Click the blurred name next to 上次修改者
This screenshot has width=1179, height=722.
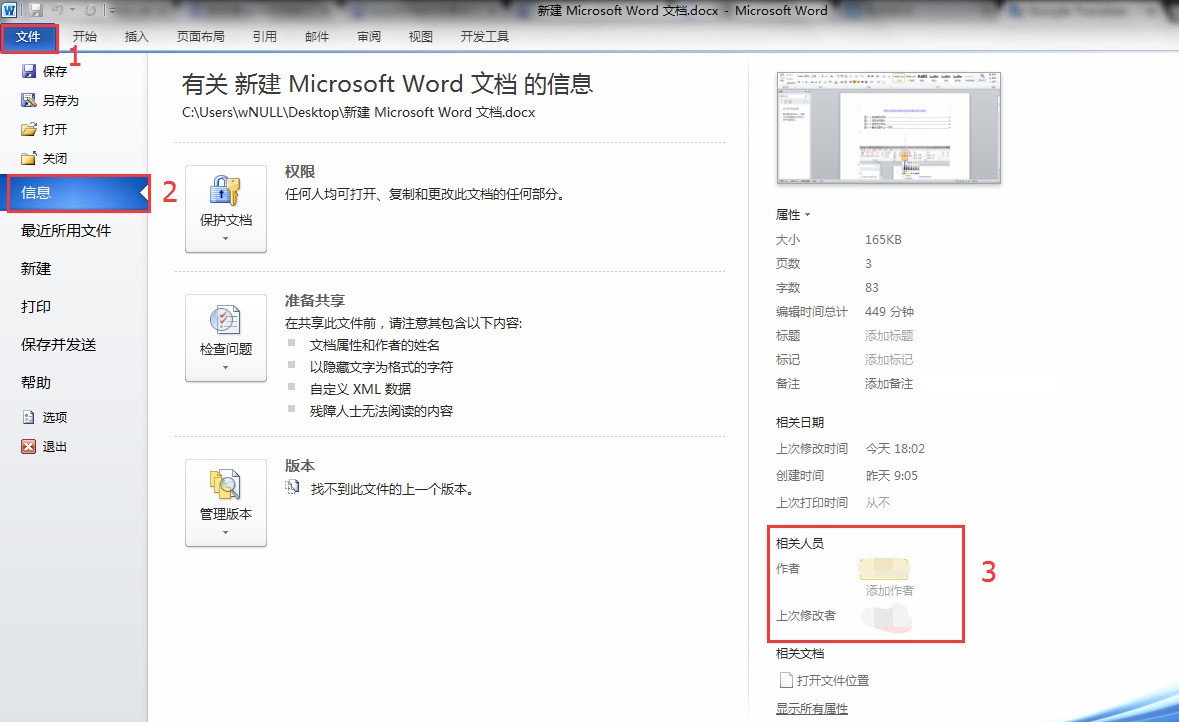coord(887,617)
